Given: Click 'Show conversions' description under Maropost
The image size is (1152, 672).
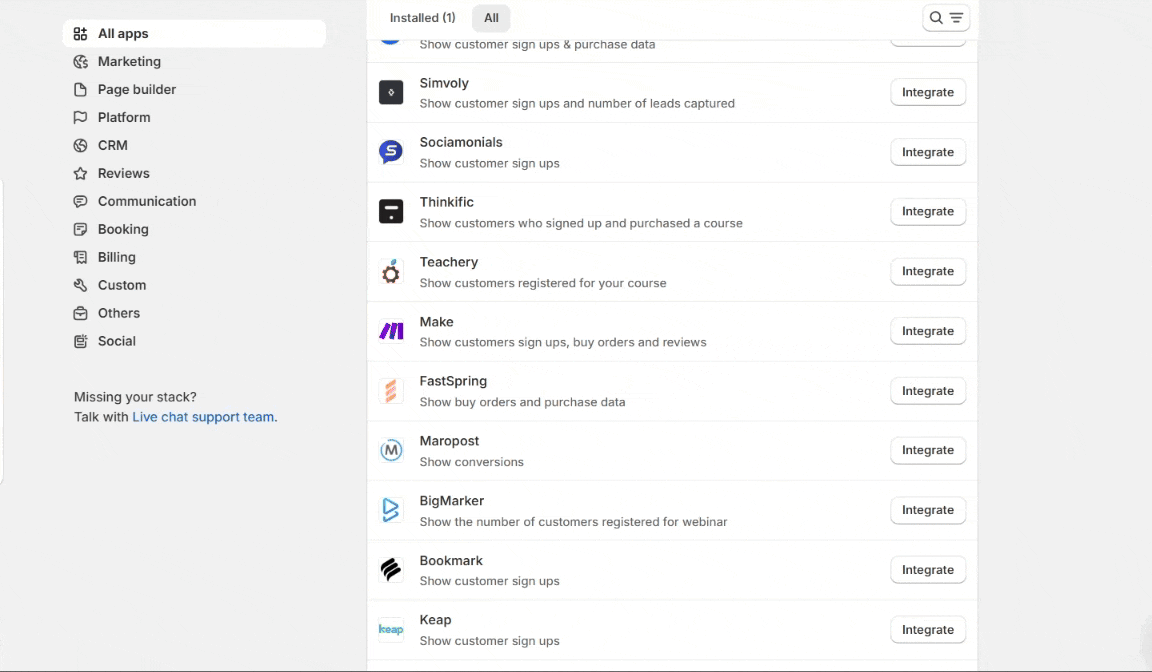Looking at the screenshot, I should (x=472, y=462).
